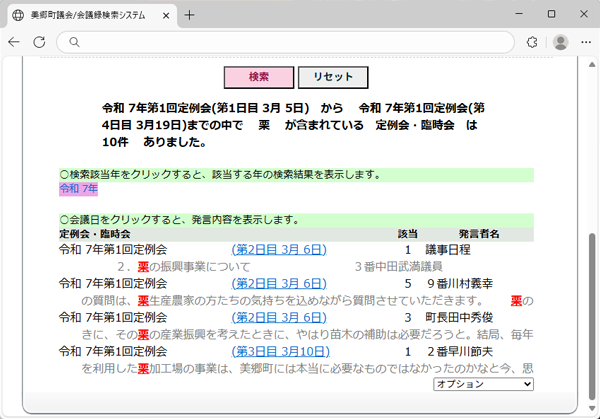600x419 pixels.
Task: Open the オプション dropdown
Action: (483, 384)
